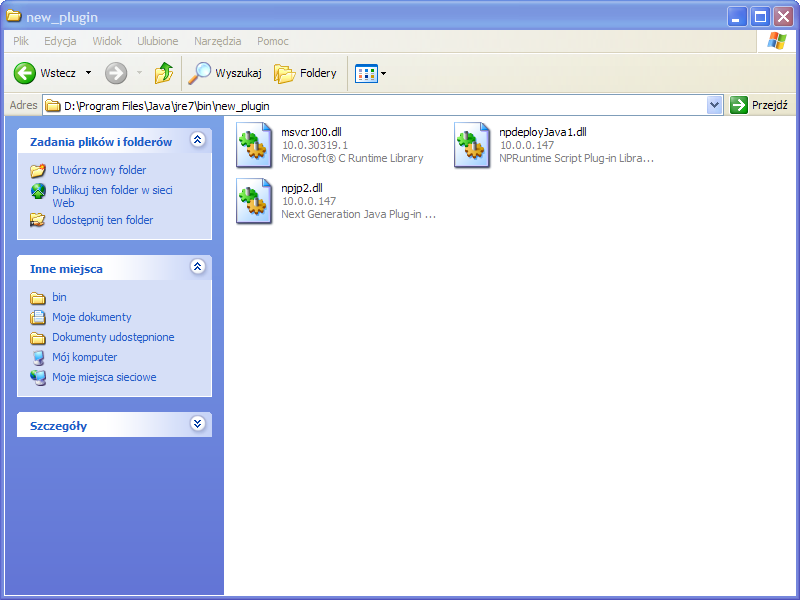Click the Views grid icon
Image resolution: width=800 pixels, height=600 pixels.
(x=366, y=73)
